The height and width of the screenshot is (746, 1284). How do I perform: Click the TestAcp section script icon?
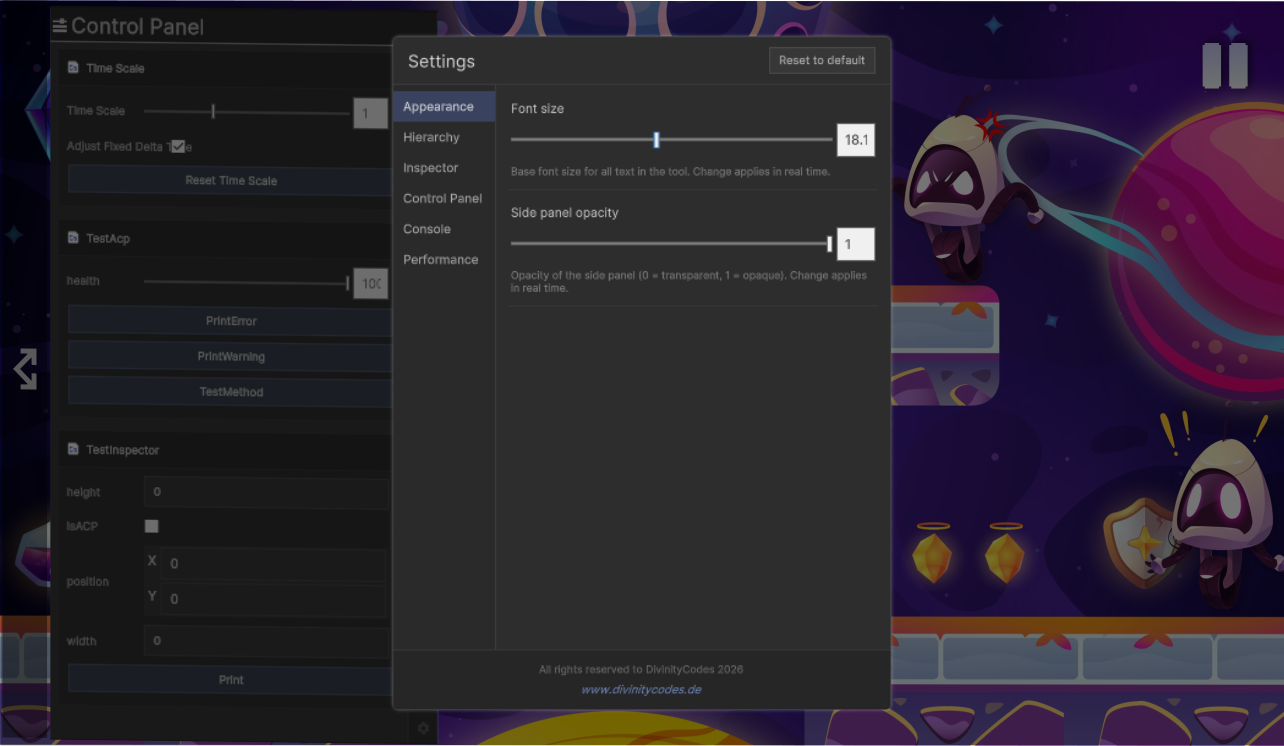tap(73, 238)
